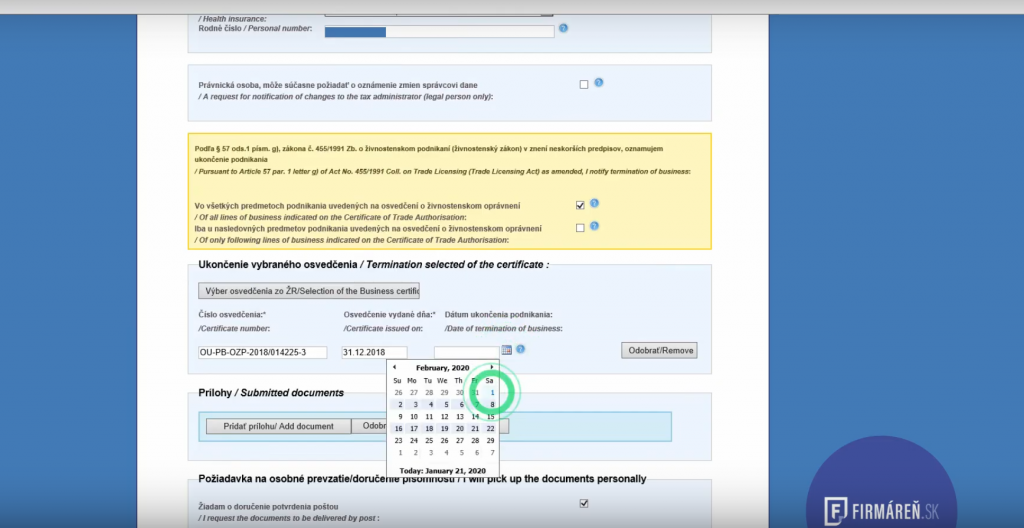Select day 9 in the calendar
Viewport: 1024px width, 528px height.
[x=400, y=416]
